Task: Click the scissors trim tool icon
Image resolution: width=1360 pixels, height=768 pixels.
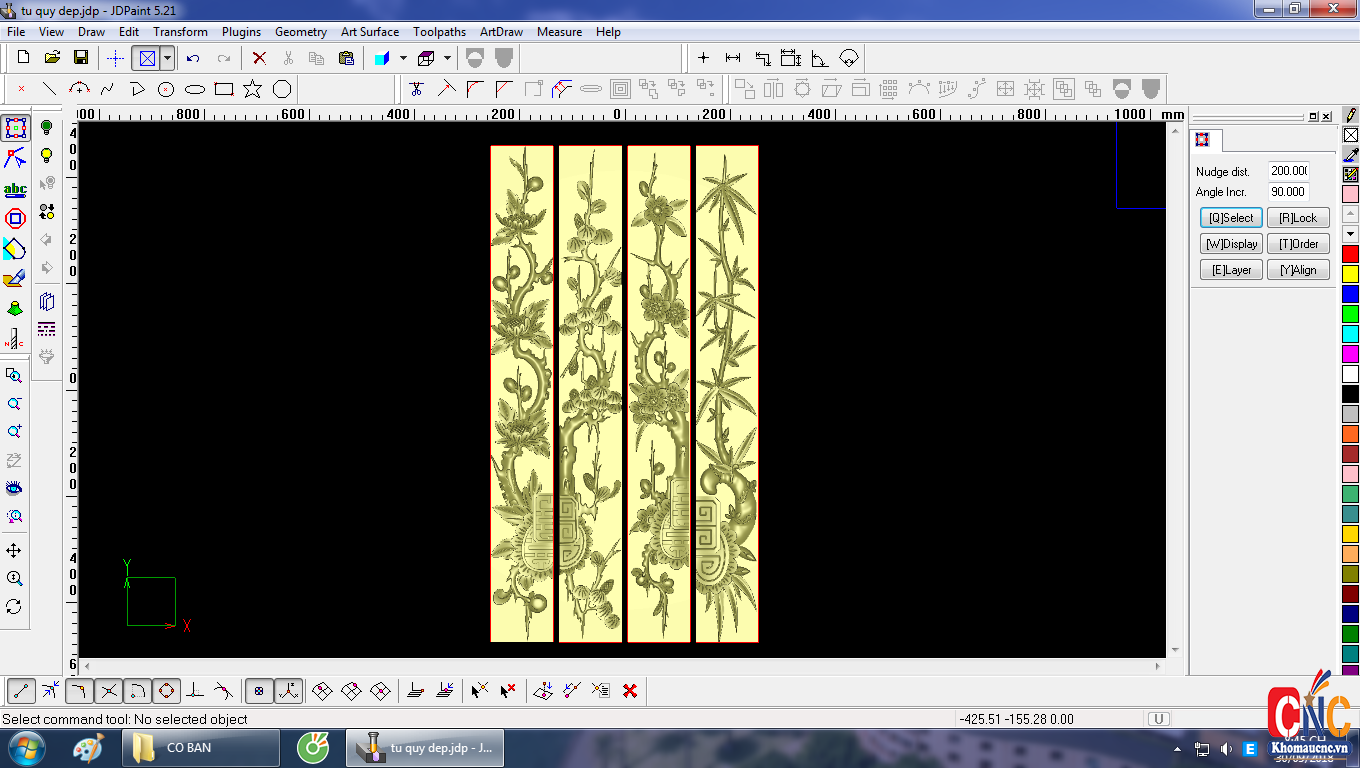Action: coord(416,89)
